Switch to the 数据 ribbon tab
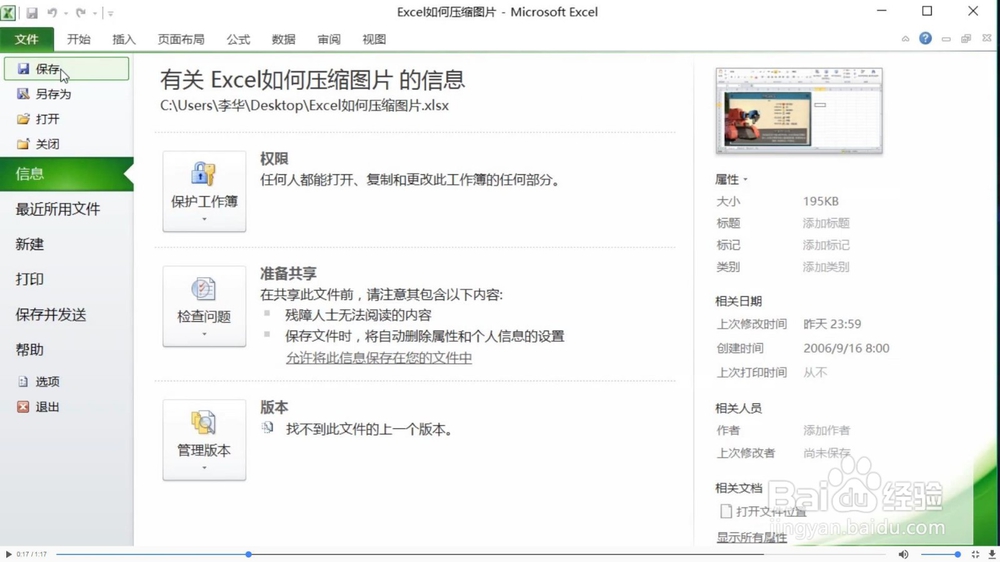This screenshot has width=1000, height=562. click(x=283, y=40)
